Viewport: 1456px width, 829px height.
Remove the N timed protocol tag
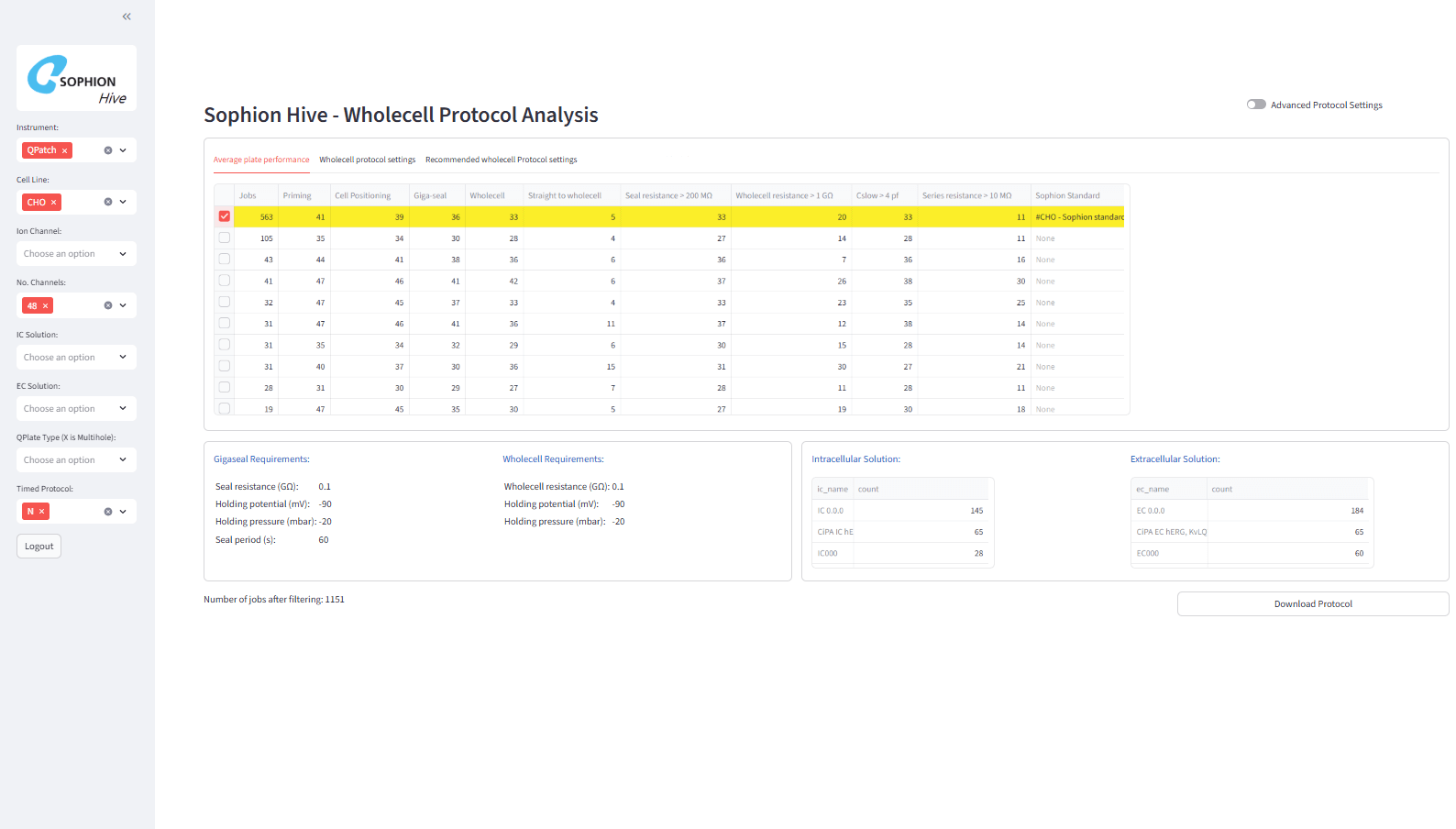(42, 512)
